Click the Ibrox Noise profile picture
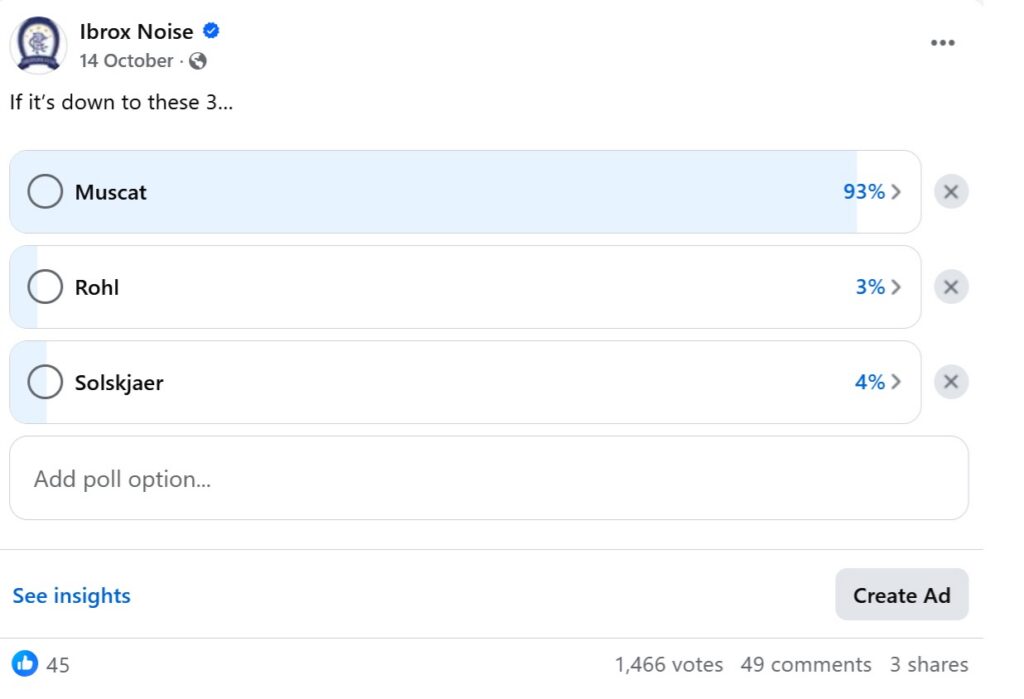This screenshot has width=1024, height=699. [x=38, y=45]
